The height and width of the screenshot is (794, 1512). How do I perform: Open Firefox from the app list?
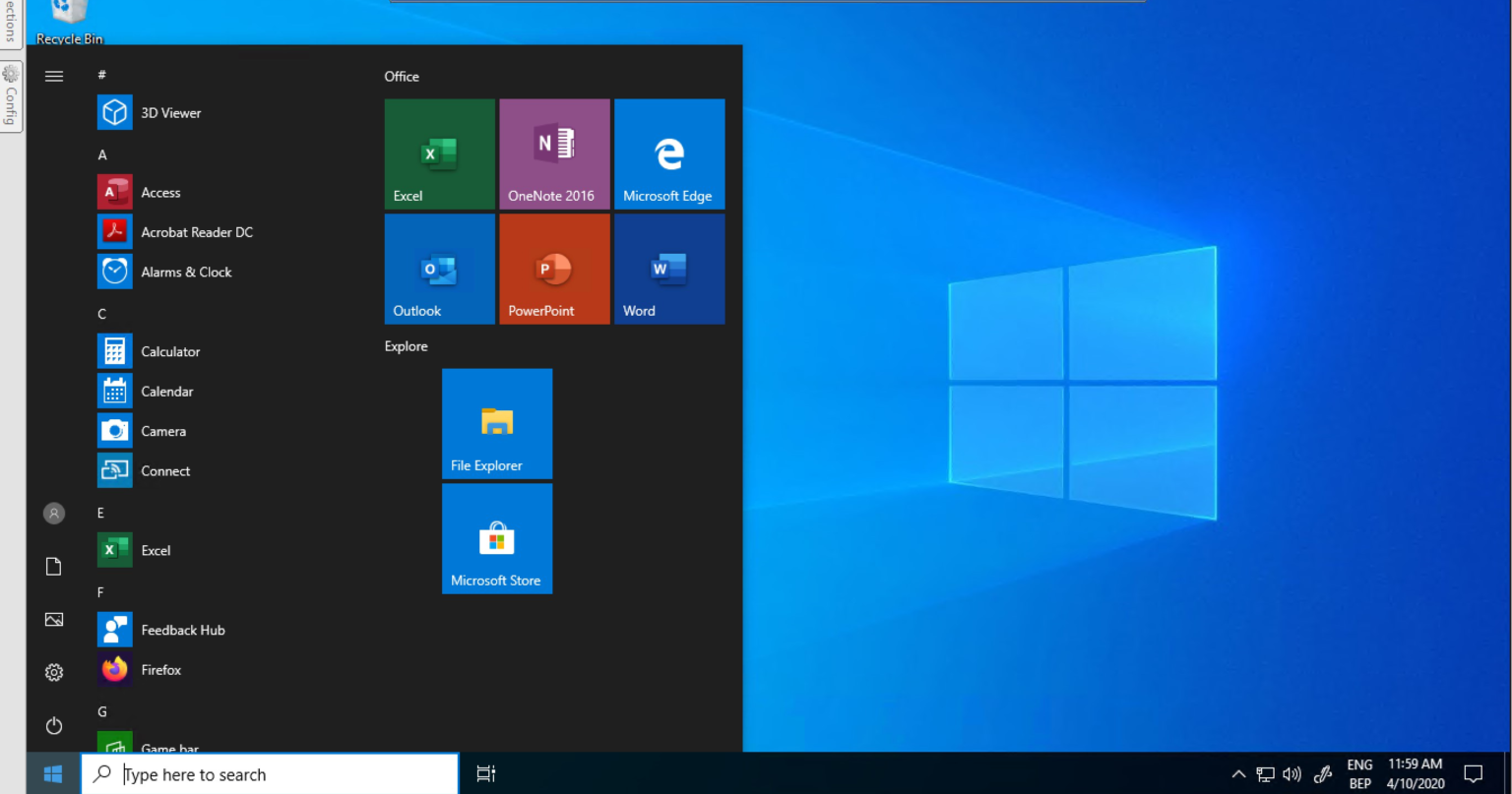coord(160,670)
